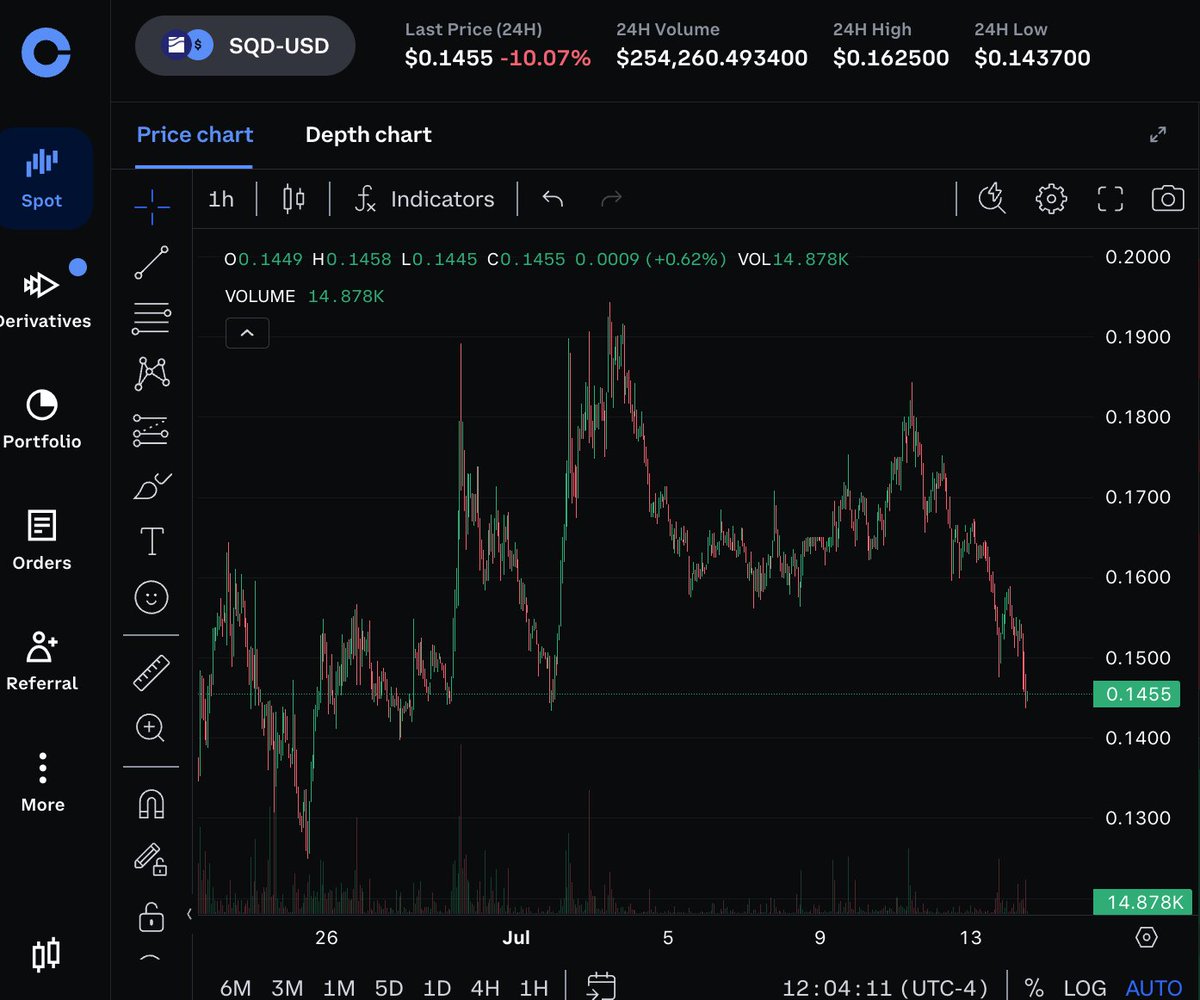Click the 24H High value $0.162500
The height and width of the screenshot is (1000, 1200).
pyautogui.click(x=891, y=58)
